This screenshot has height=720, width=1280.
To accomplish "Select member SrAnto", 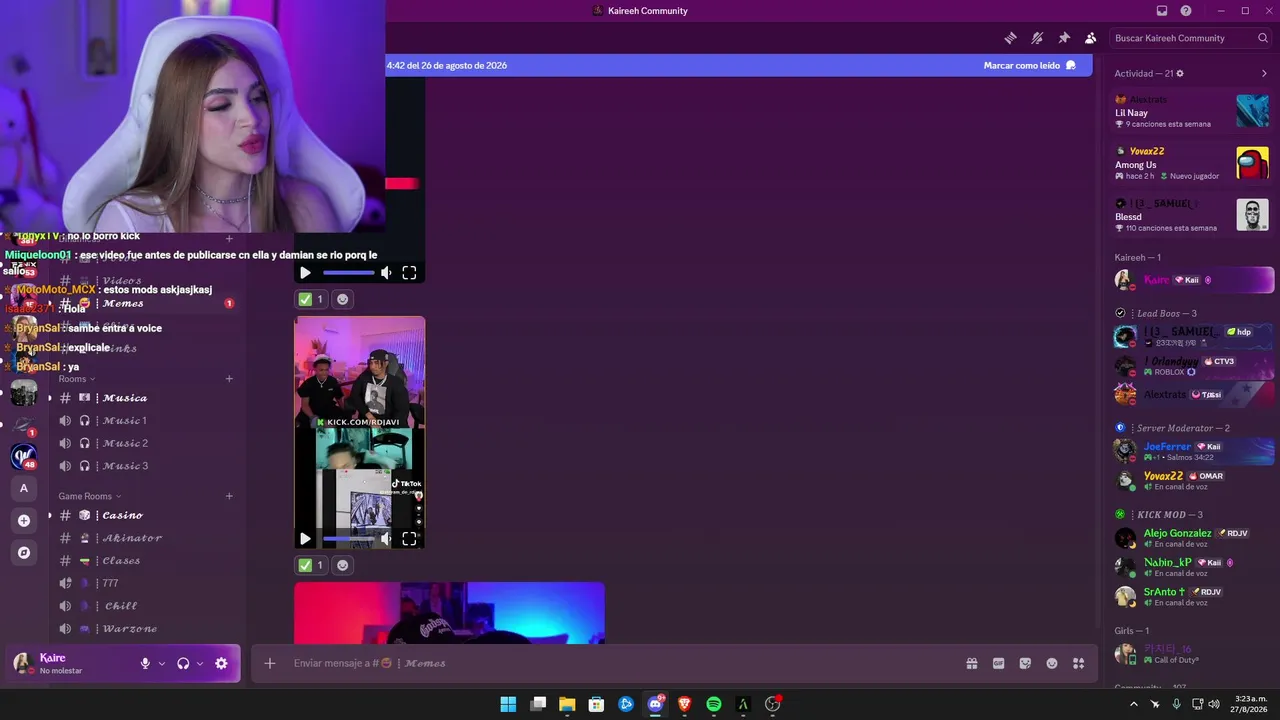I will pyautogui.click(x=1194, y=597).
